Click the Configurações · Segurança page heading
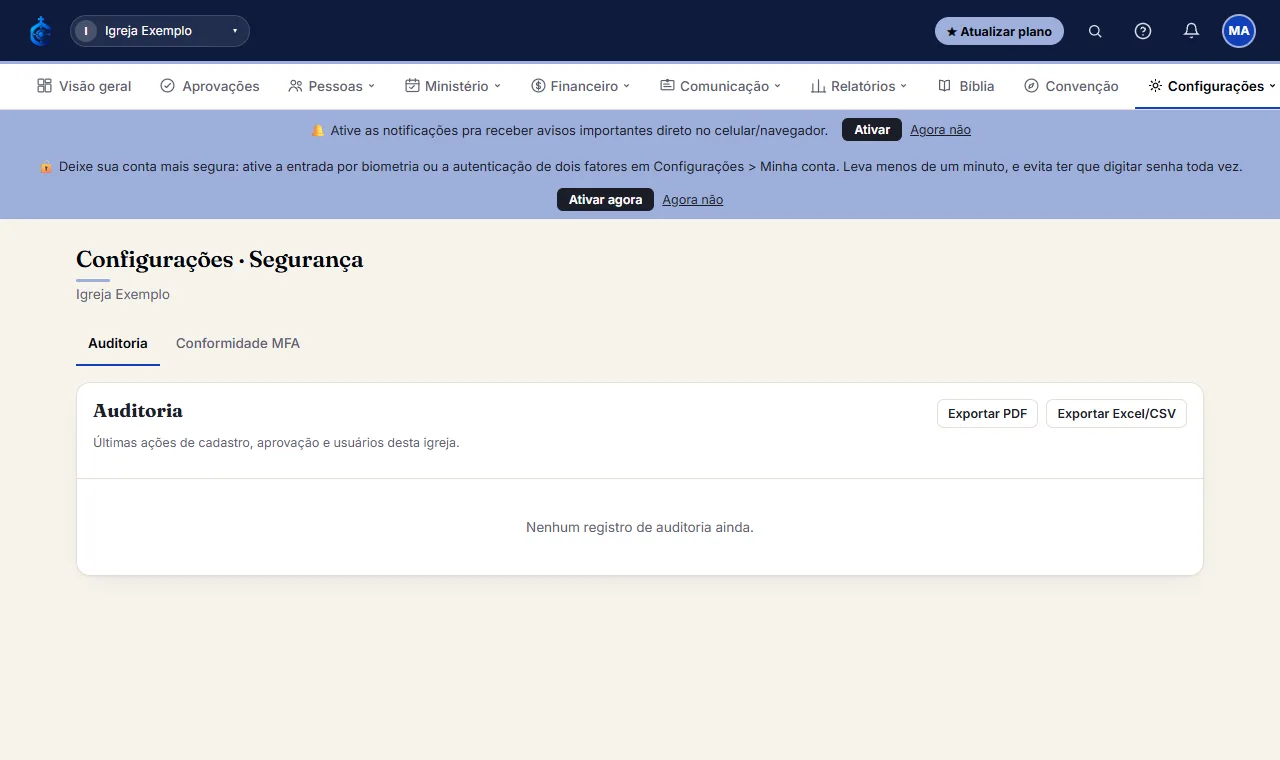Viewport: 1280px width, 760px height. (x=220, y=260)
